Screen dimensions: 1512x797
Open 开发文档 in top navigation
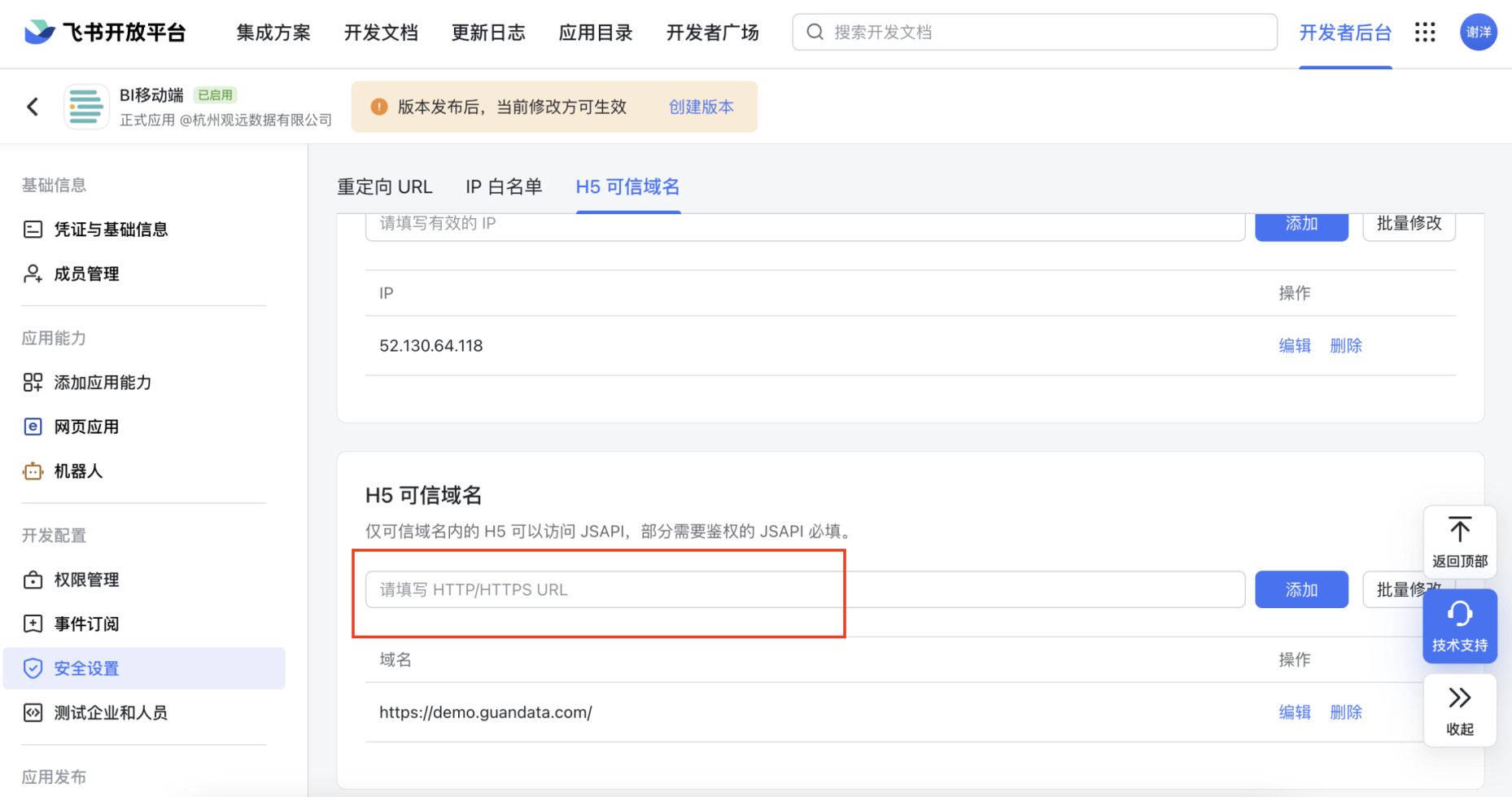[x=381, y=33]
